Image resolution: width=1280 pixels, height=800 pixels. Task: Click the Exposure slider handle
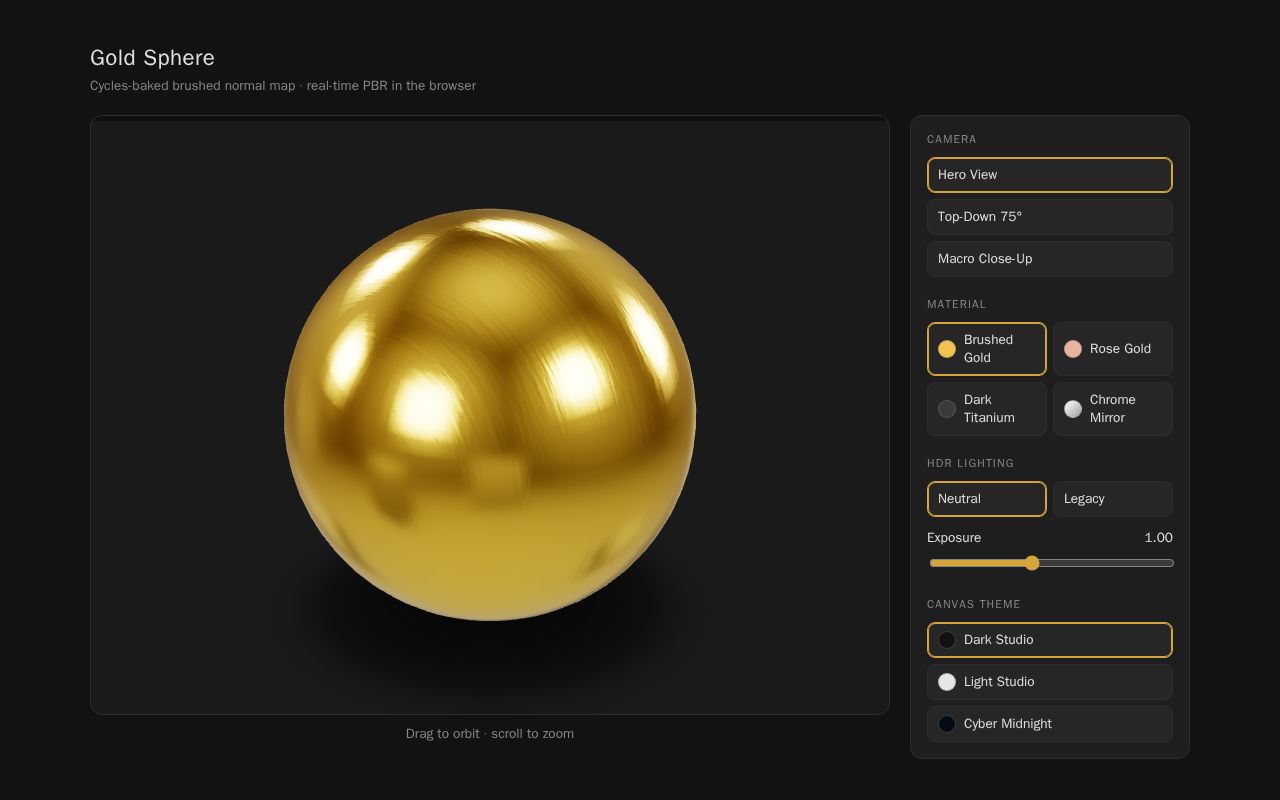tap(1032, 563)
